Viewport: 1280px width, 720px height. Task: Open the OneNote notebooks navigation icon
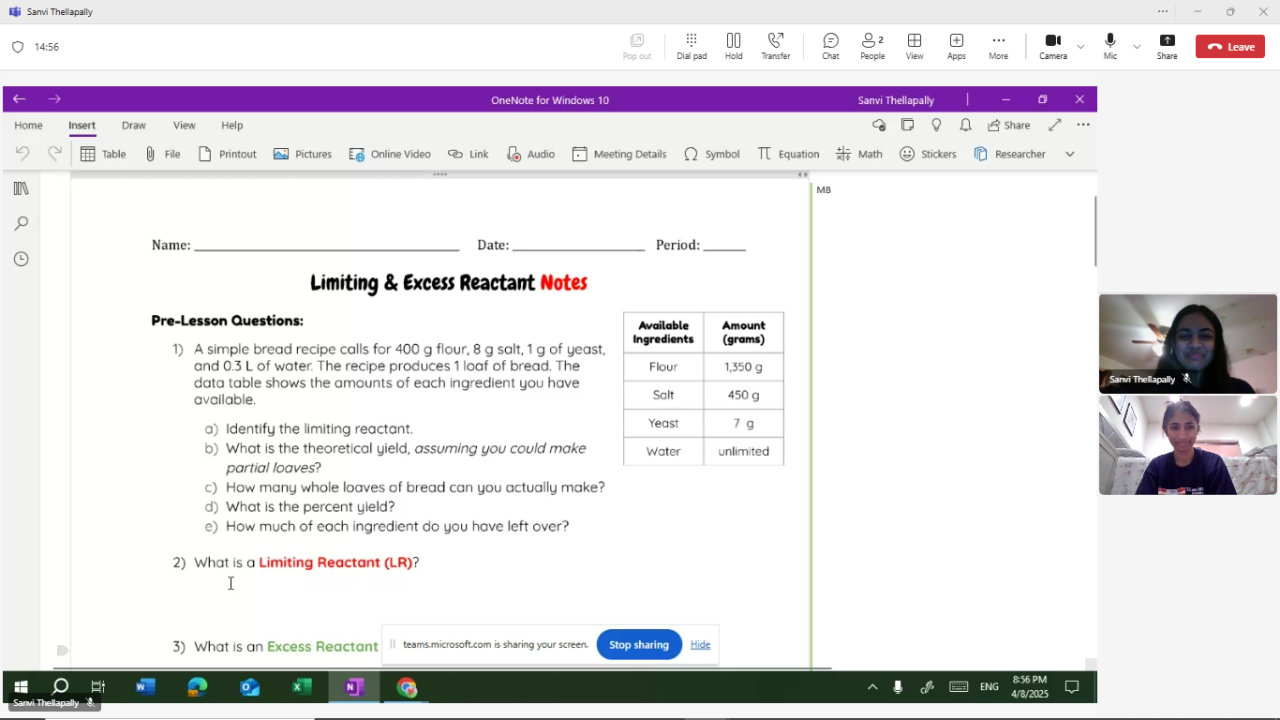21,189
